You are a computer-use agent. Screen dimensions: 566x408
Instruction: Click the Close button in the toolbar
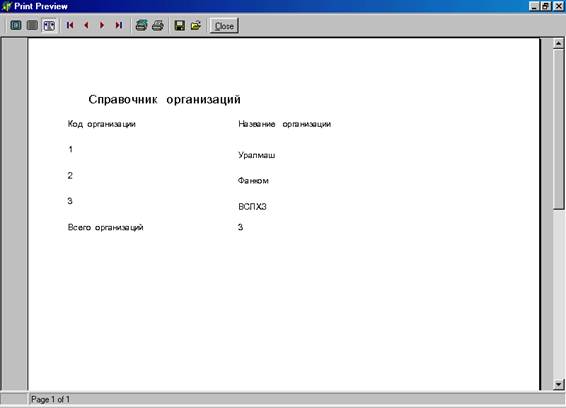(x=224, y=26)
